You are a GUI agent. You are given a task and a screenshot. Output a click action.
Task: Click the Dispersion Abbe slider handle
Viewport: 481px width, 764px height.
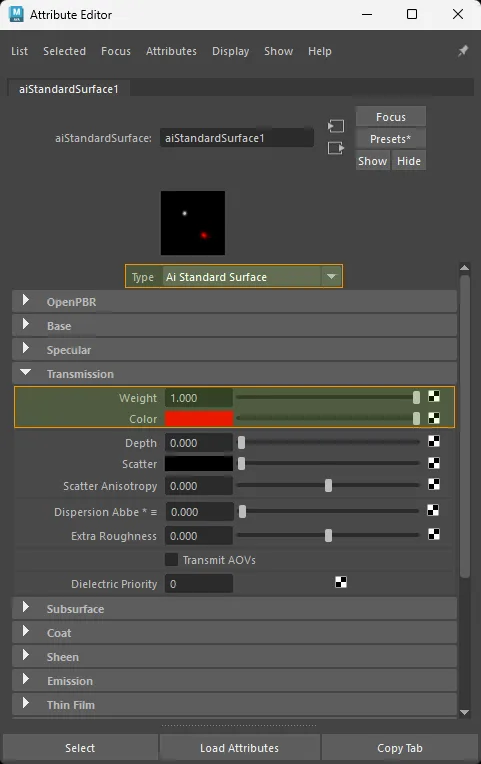tap(242, 512)
